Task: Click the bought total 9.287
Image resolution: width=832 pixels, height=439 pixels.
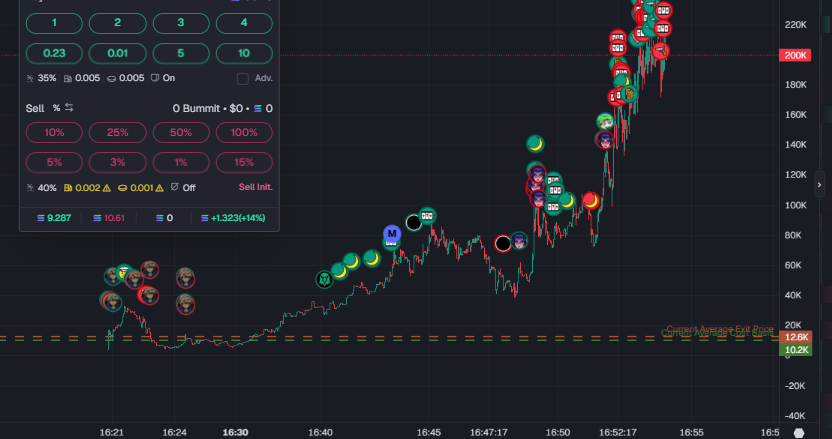Action: pyautogui.click(x=54, y=218)
